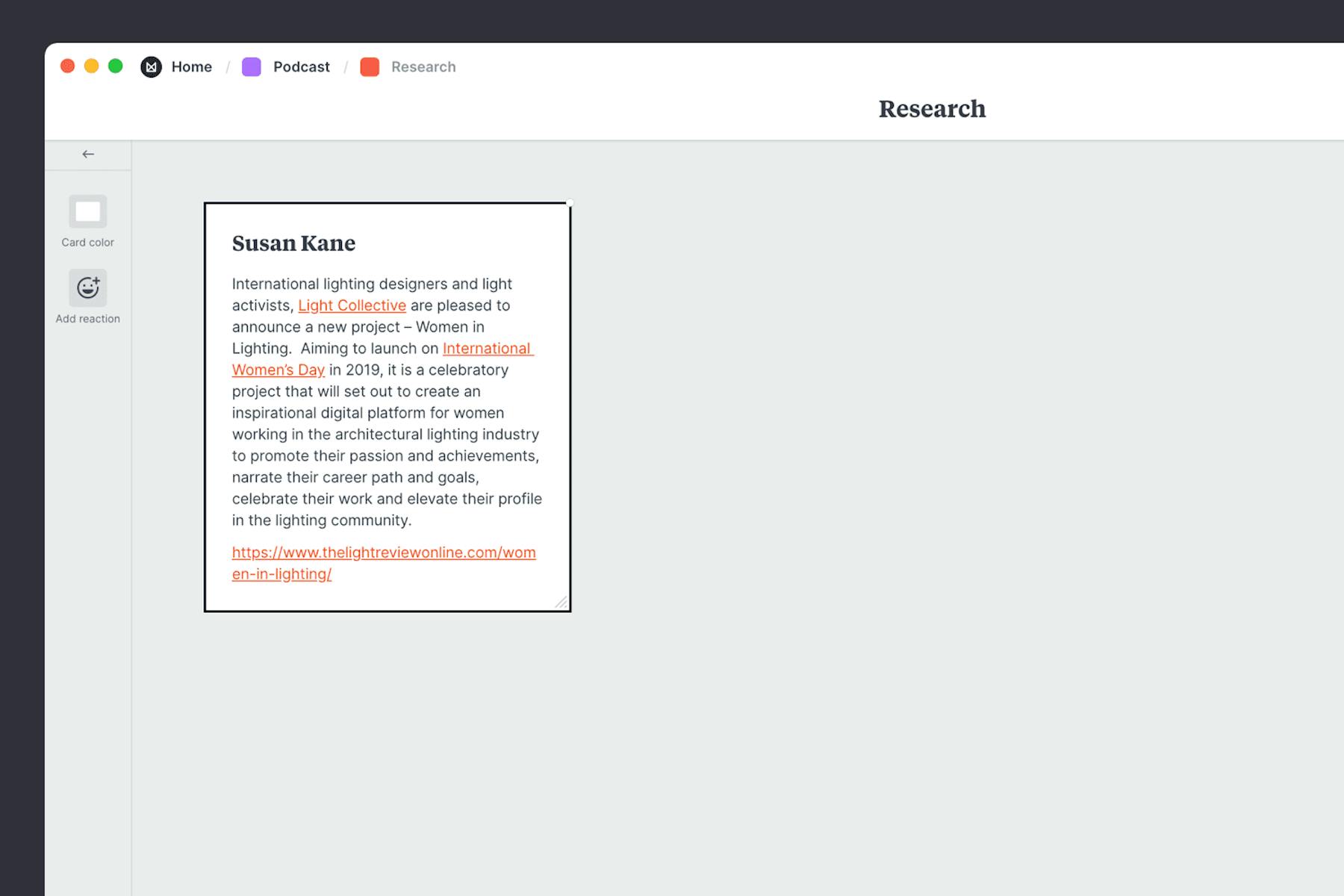The image size is (1344, 896).
Task: Click the green full-screen traffic light
Action: [115, 66]
